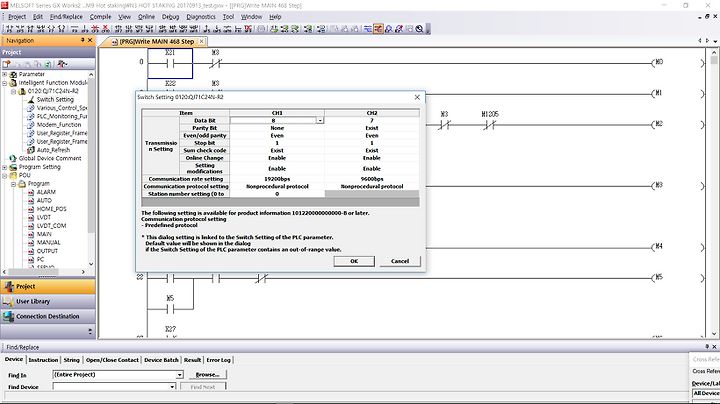Close the Switch Setting dialog
The width and height of the screenshot is (720, 404).
(417, 97)
